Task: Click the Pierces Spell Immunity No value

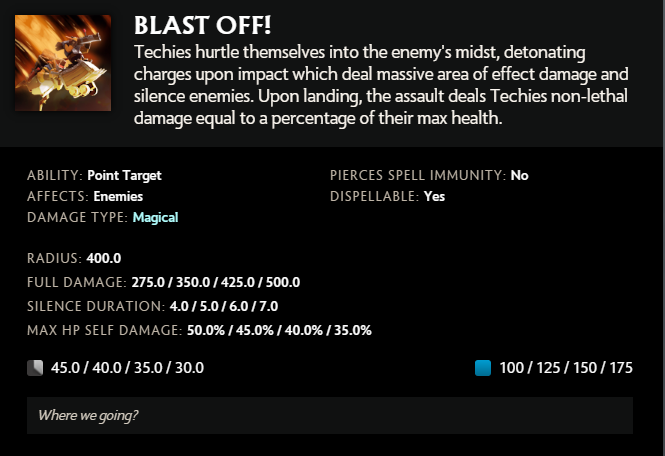Action: coord(519,175)
